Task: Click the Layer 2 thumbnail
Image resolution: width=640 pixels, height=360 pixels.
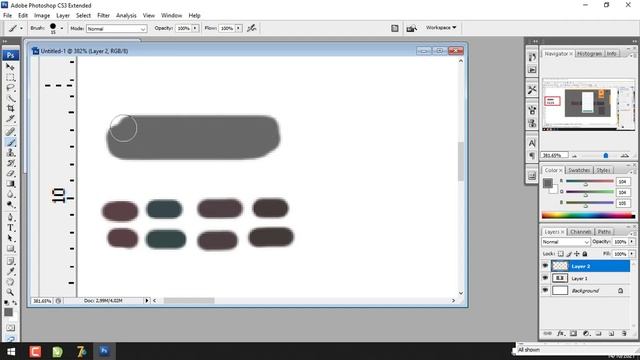Action: click(560, 266)
